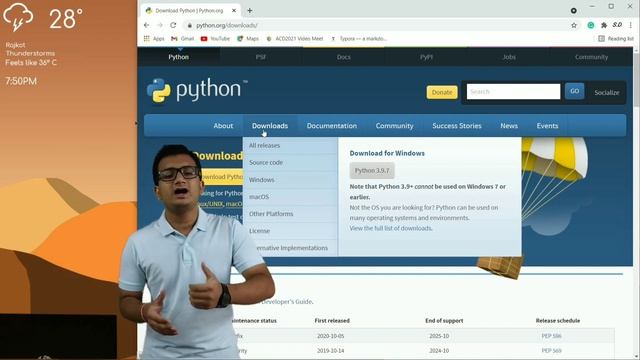Image resolution: width=640 pixels, height=360 pixels.
Task: Choose Source code in Downloads dropdown
Action: click(290, 162)
